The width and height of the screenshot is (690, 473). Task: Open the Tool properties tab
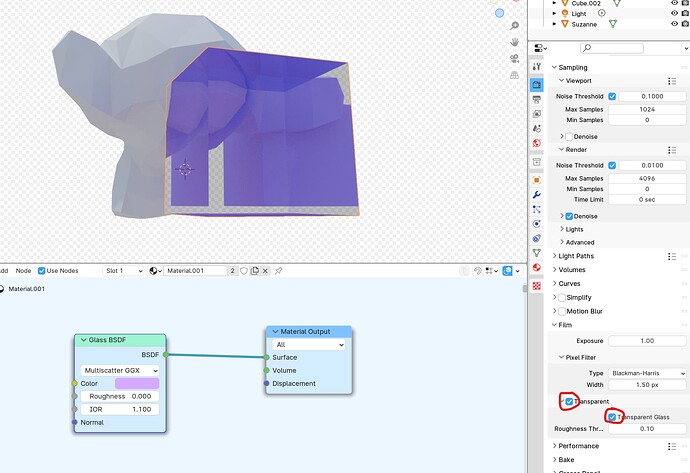coord(536,66)
